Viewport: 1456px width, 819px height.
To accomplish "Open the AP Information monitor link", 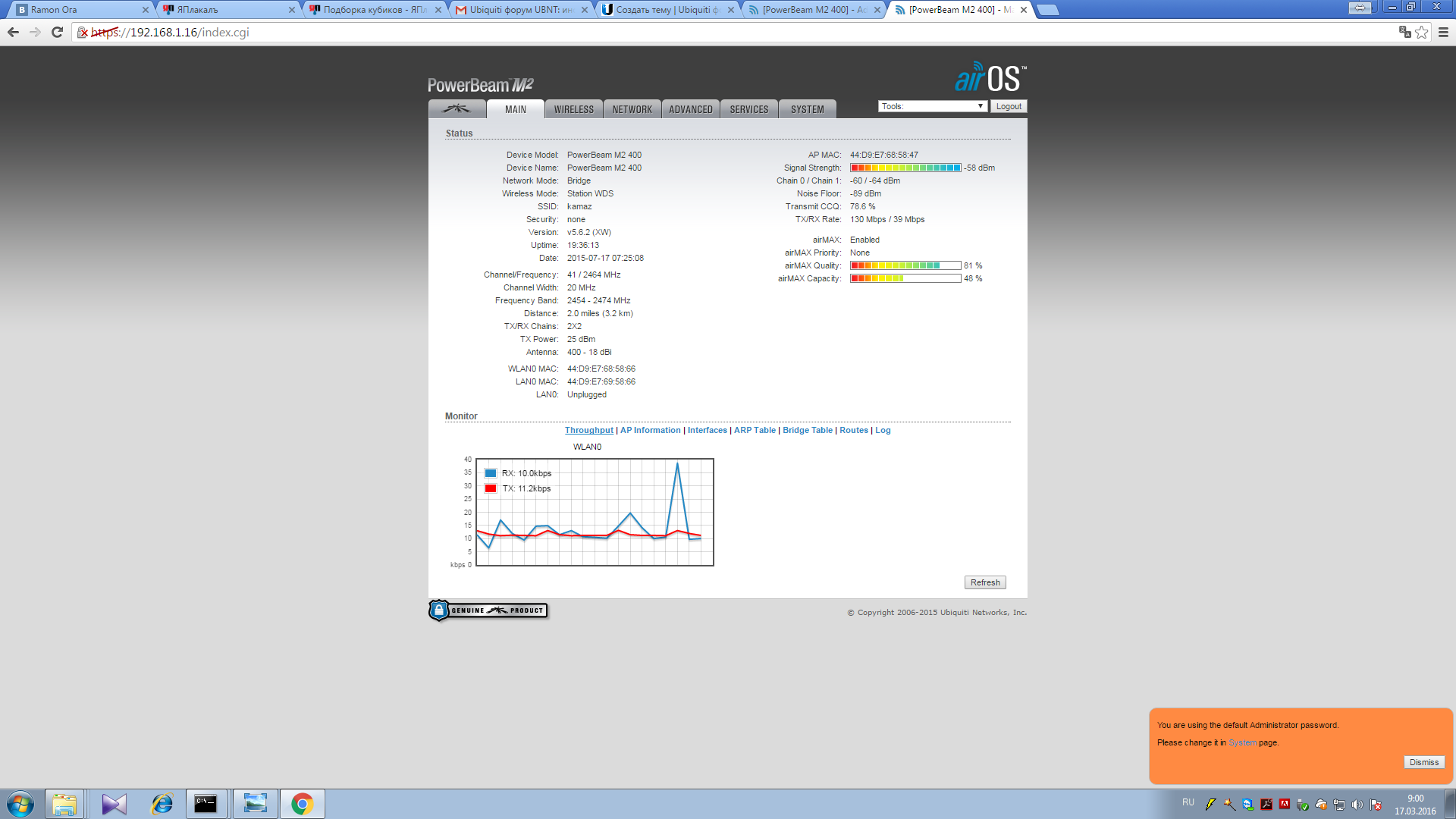I will (x=650, y=430).
